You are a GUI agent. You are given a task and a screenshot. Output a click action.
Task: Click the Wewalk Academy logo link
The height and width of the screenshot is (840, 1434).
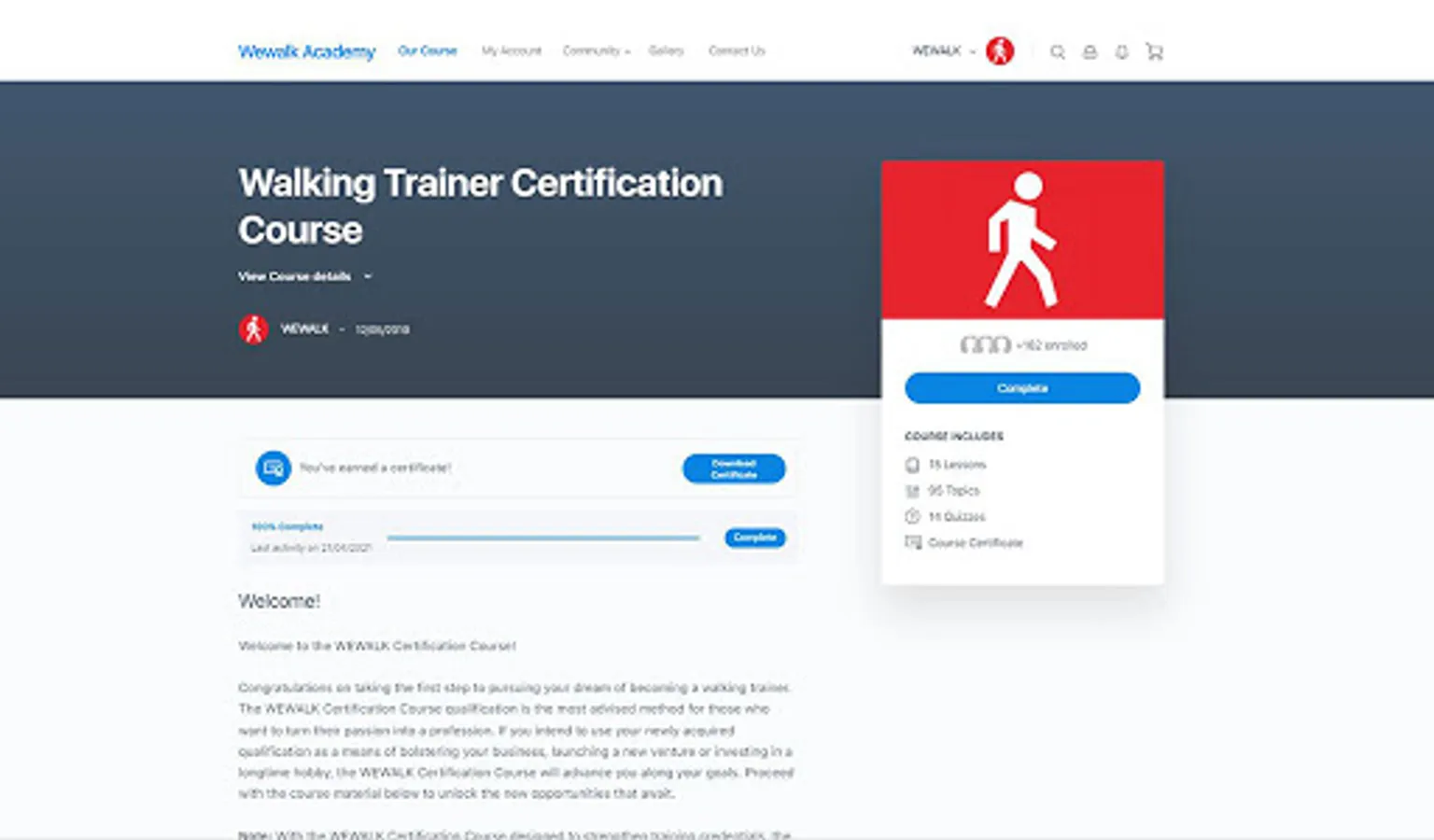click(x=306, y=51)
